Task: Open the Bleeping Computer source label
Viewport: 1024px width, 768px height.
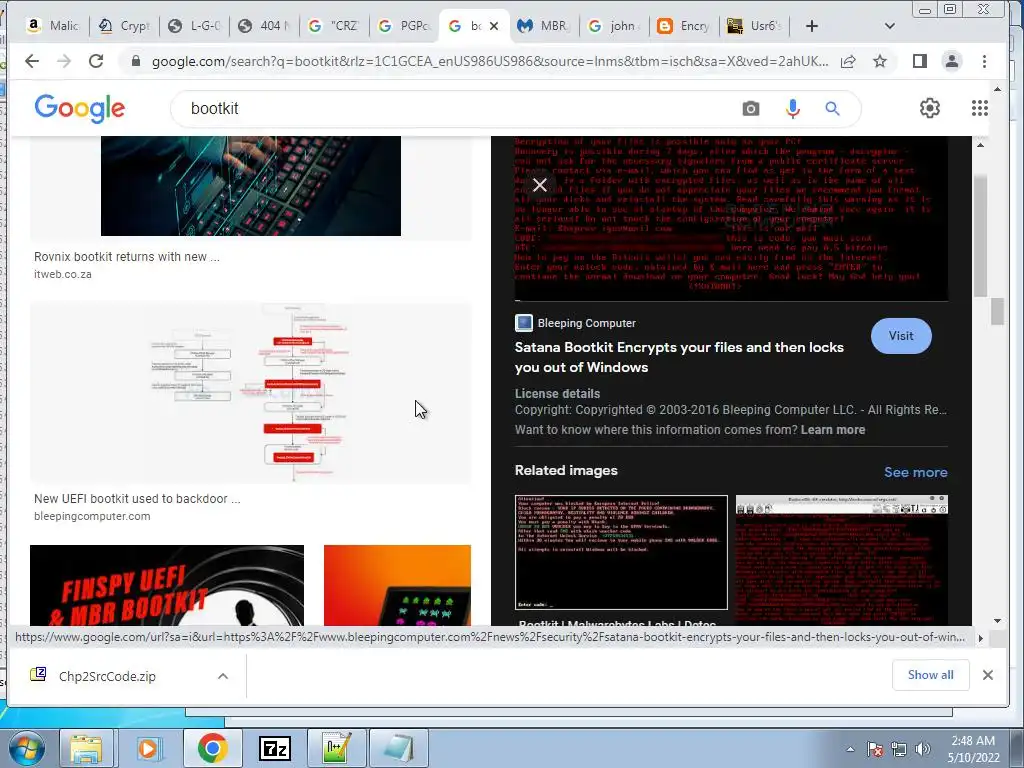Action: point(575,323)
